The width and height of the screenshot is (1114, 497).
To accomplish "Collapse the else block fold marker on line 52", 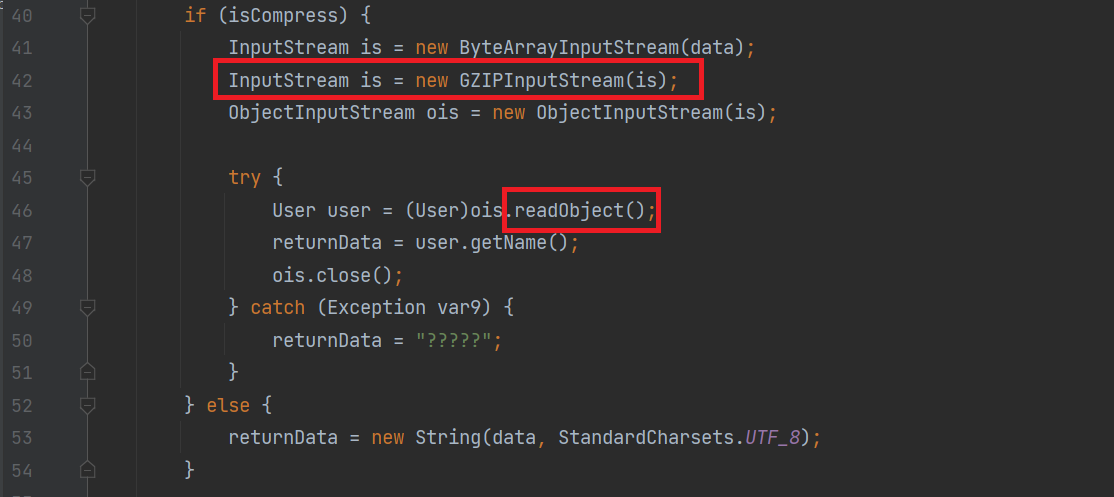I will point(88,405).
